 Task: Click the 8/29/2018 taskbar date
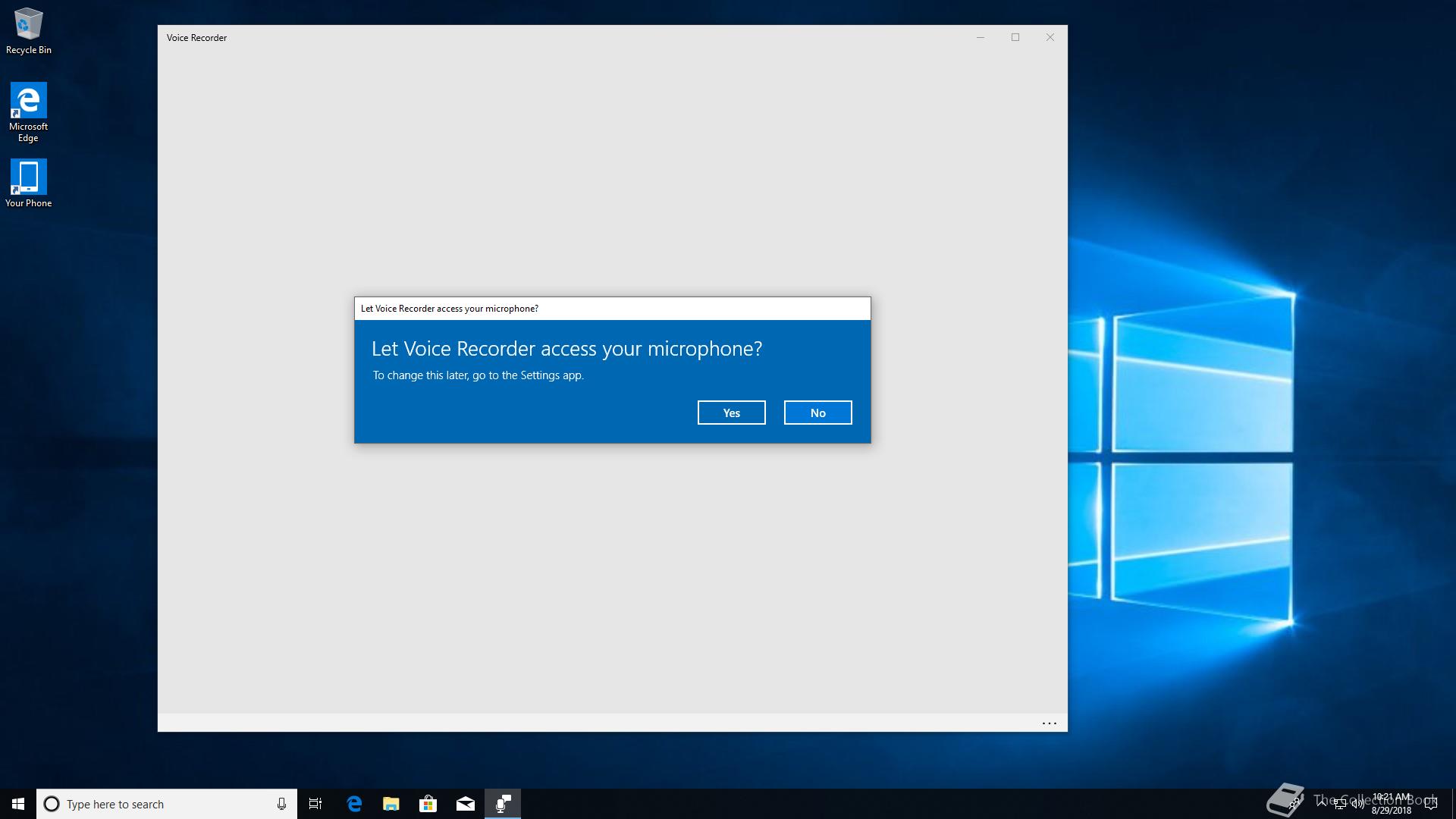click(1392, 811)
